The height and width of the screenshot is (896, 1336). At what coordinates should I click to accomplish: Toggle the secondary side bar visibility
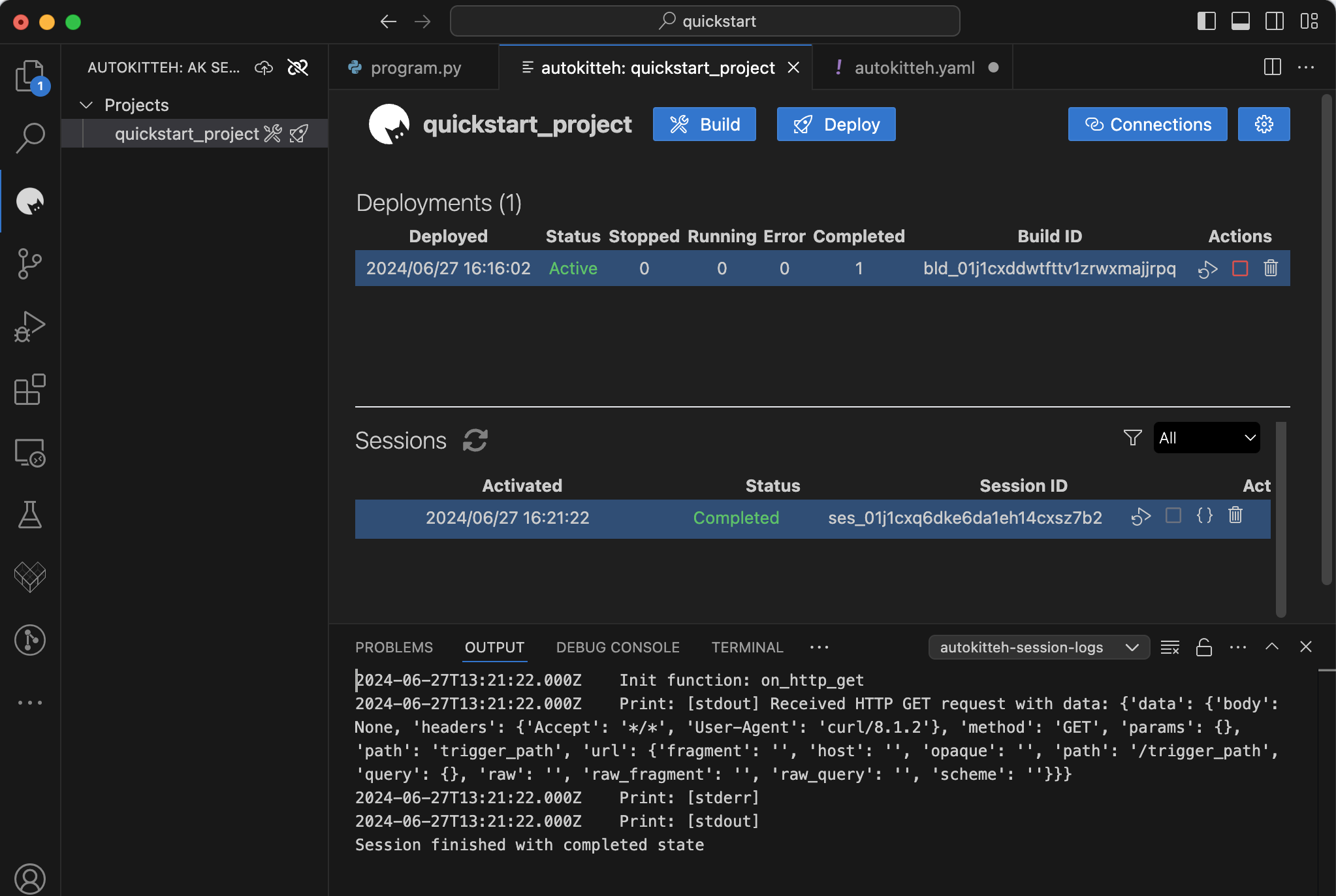[1275, 22]
